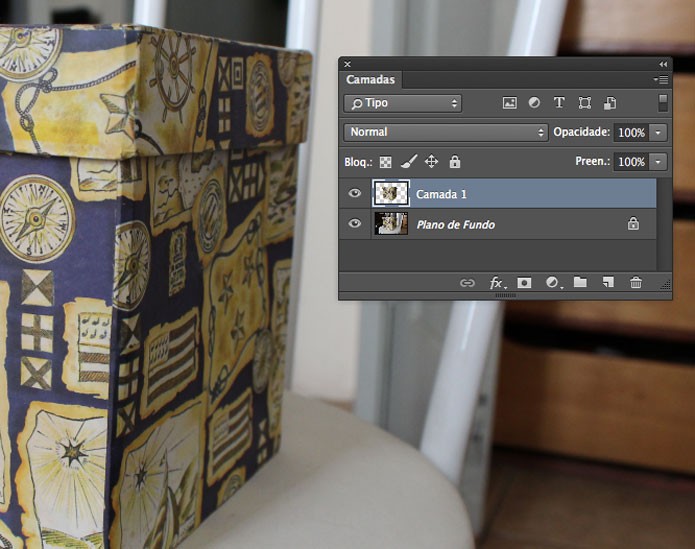Screen dimensions: 695x549
Task: Link layers chain icon
Action: point(467,283)
